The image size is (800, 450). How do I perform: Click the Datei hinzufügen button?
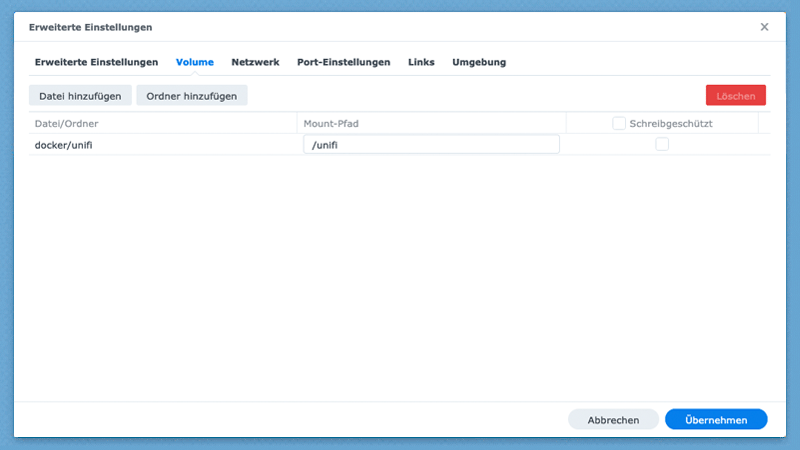click(80, 96)
